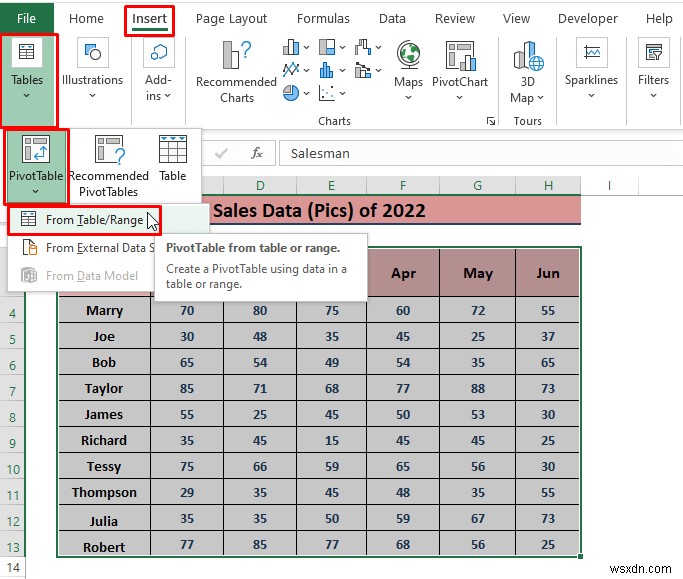Expand the column chart dropdown arrow

point(306,47)
